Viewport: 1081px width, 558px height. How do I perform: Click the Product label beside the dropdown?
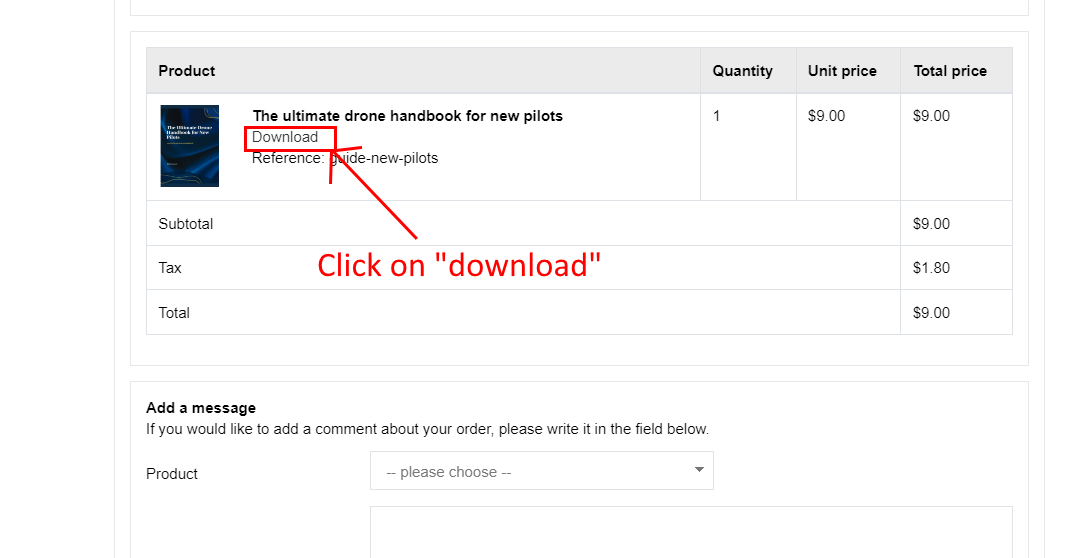click(172, 474)
